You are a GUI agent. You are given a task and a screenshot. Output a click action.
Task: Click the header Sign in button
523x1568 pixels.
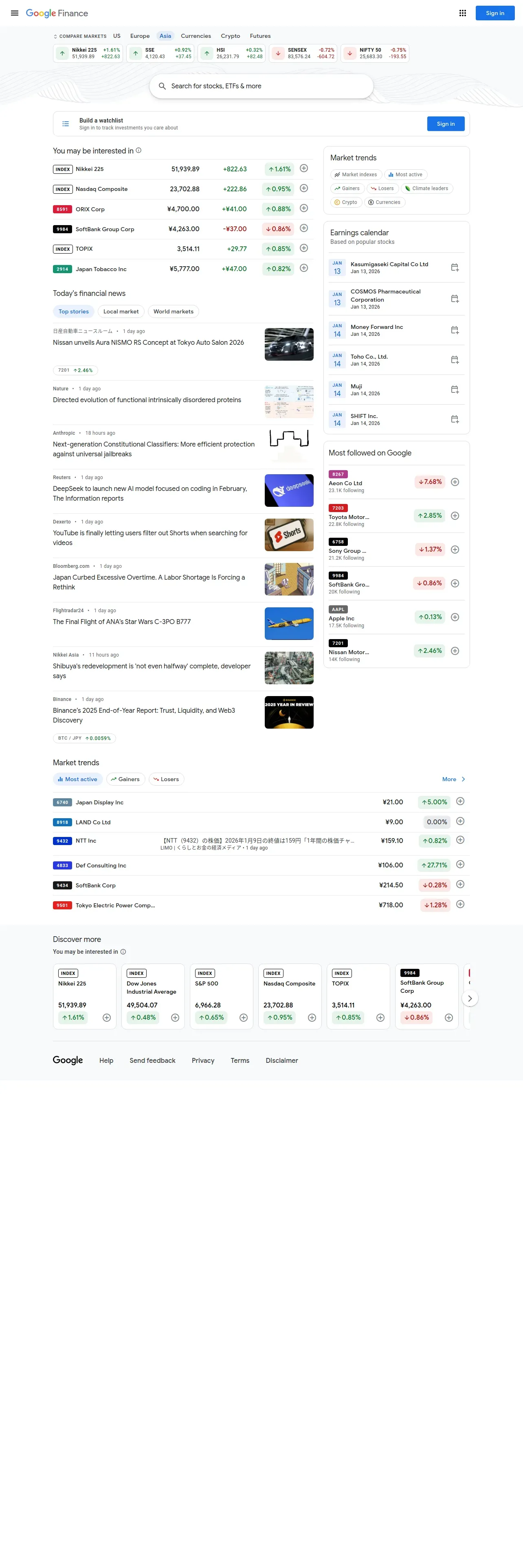(x=495, y=13)
